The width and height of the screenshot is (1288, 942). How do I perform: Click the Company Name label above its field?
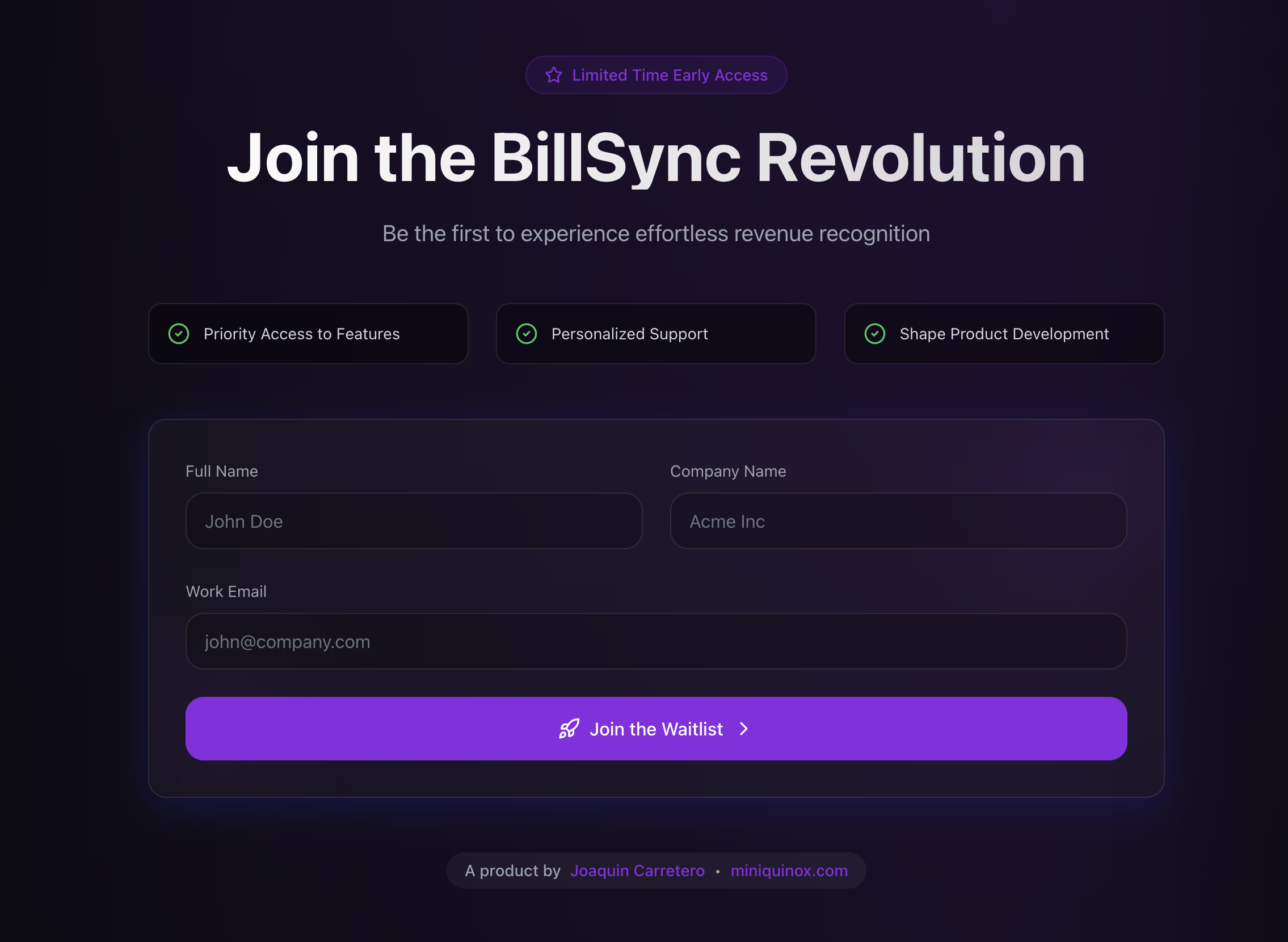pyautogui.click(x=728, y=471)
